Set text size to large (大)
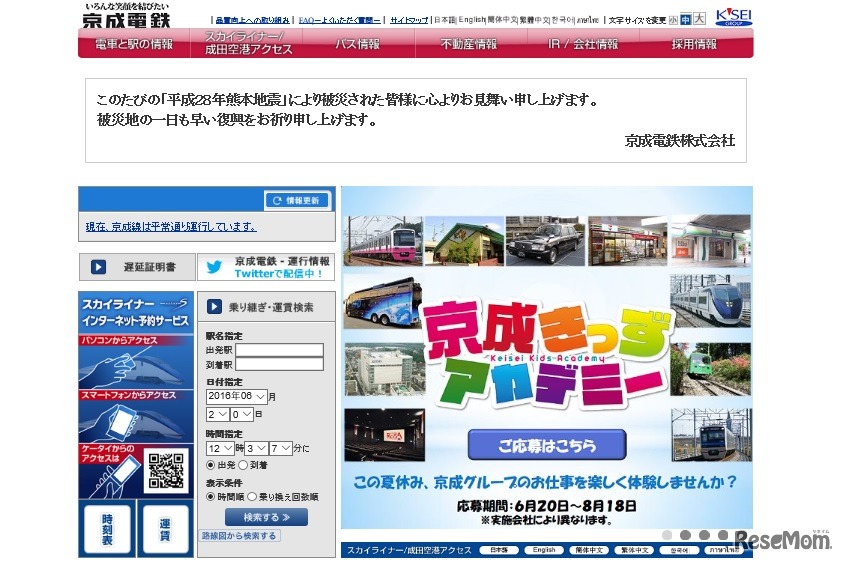The height and width of the screenshot is (563, 845). pyautogui.click(x=699, y=19)
